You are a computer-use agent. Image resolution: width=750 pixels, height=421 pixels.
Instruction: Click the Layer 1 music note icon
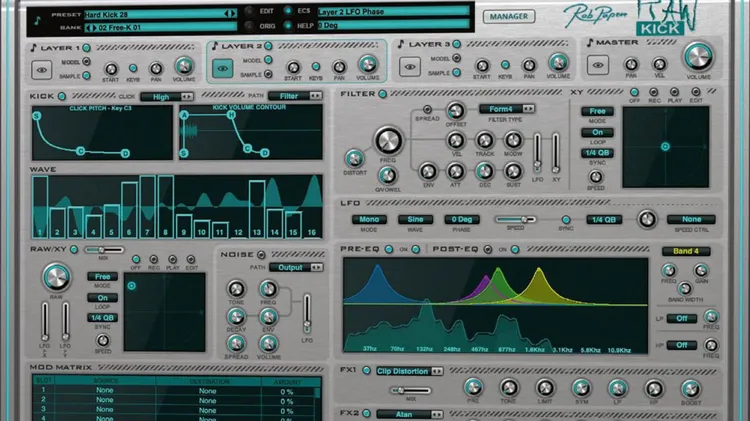33,47
